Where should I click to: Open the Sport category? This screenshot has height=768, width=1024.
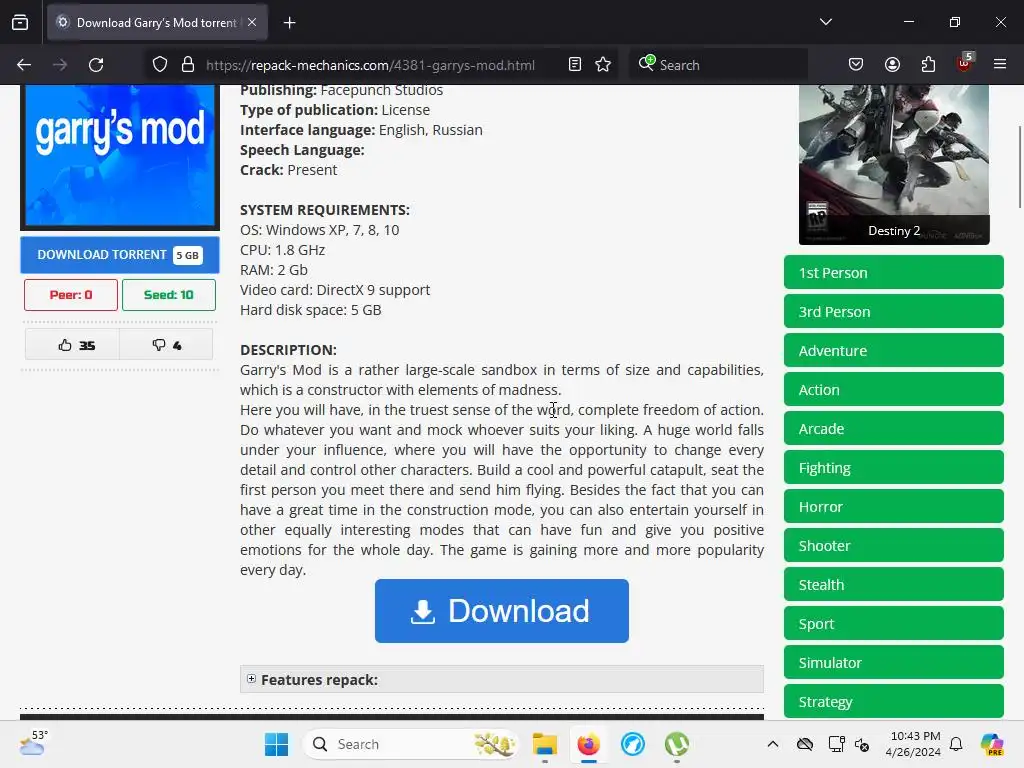point(893,624)
